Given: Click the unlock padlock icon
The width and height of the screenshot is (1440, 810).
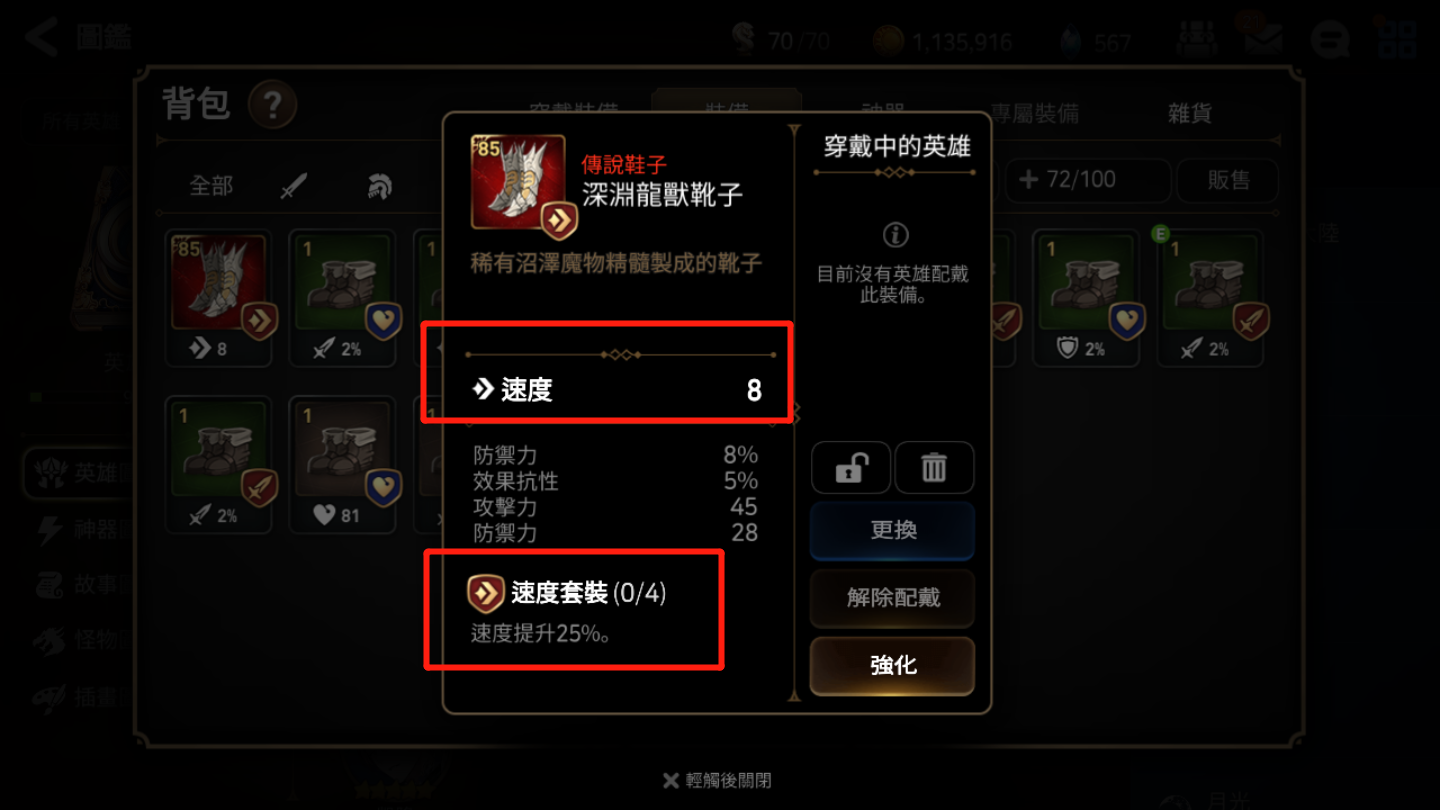Looking at the screenshot, I should (851, 468).
